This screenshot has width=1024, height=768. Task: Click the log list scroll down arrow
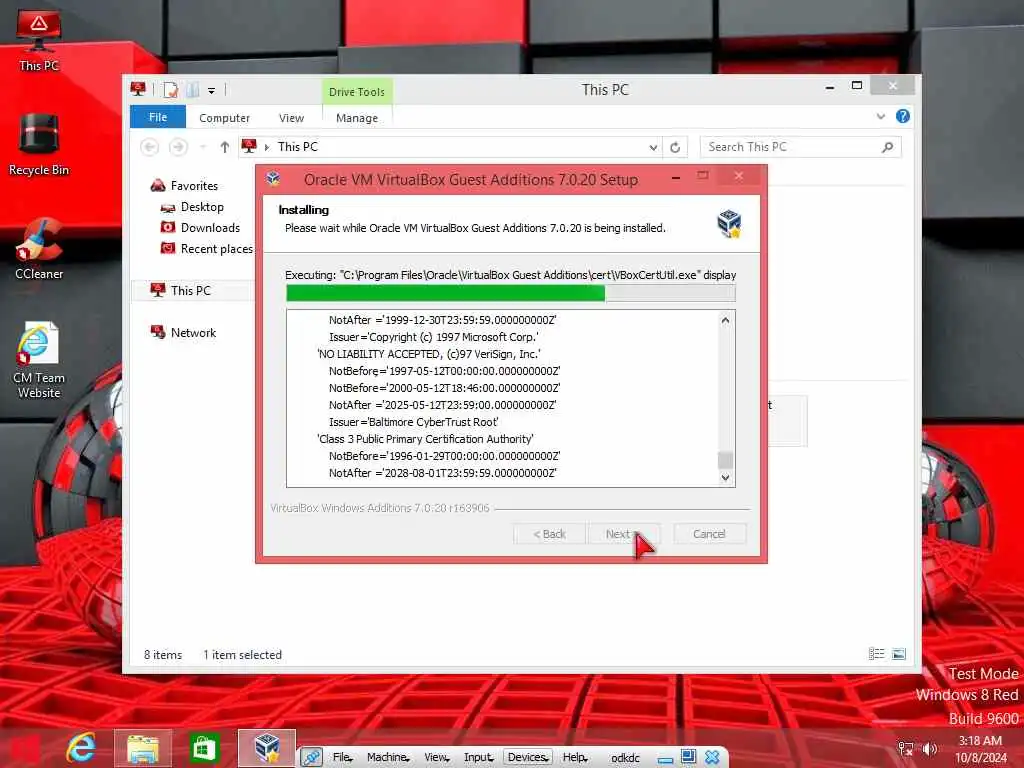pyautogui.click(x=725, y=477)
